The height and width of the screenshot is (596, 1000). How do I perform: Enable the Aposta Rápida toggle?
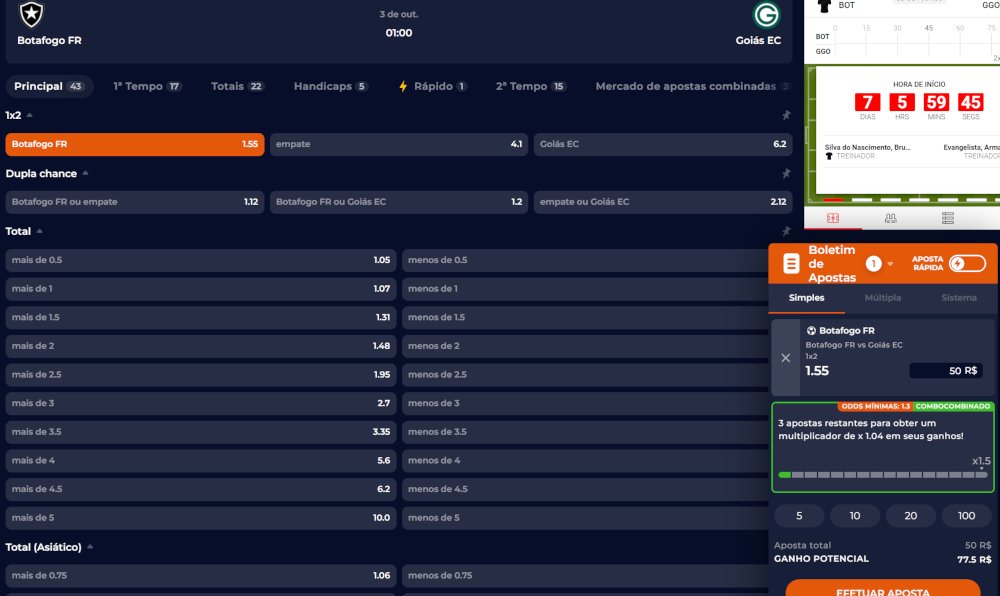click(x=967, y=264)
